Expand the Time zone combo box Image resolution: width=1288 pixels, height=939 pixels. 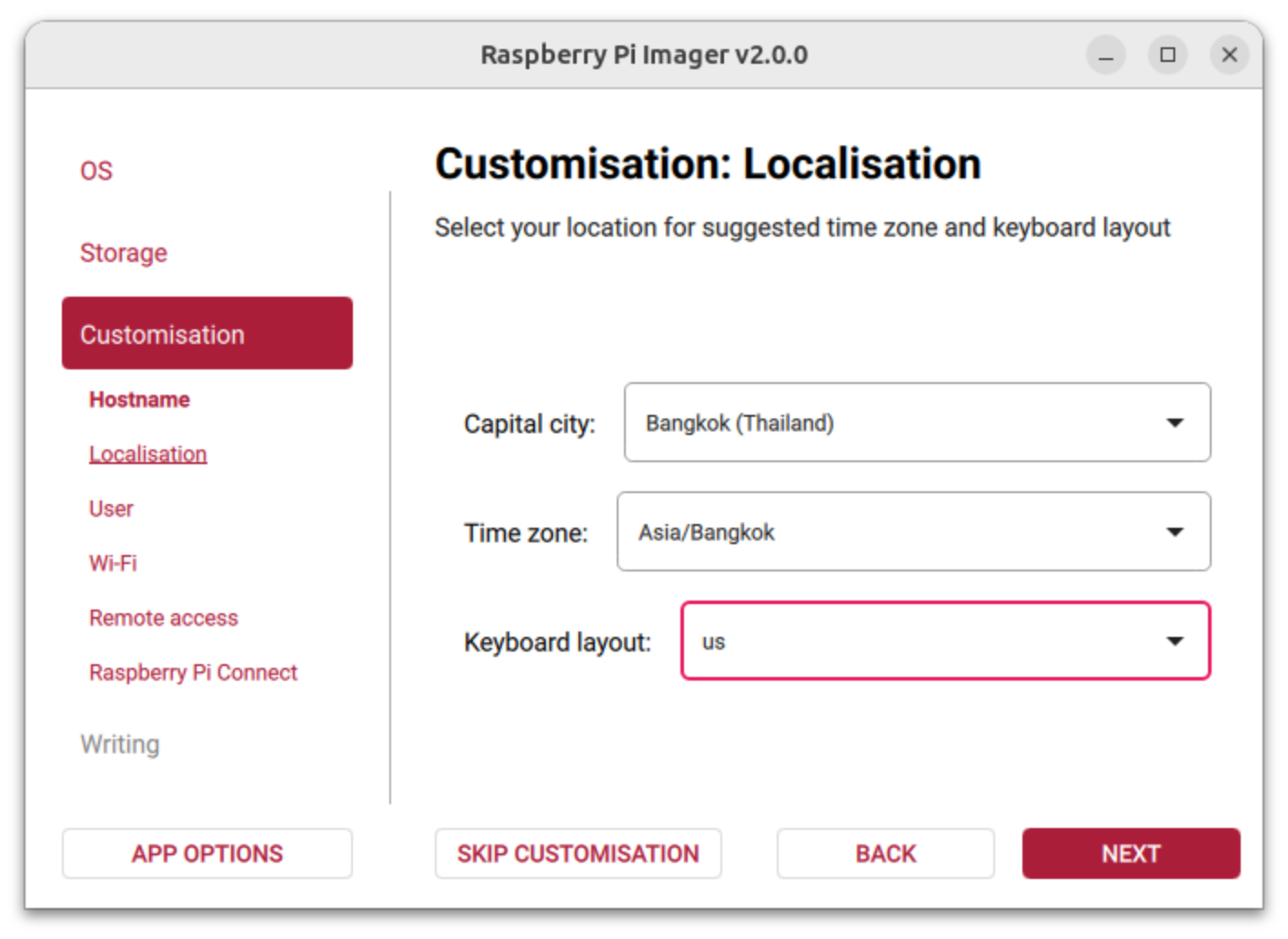point(913,531)
